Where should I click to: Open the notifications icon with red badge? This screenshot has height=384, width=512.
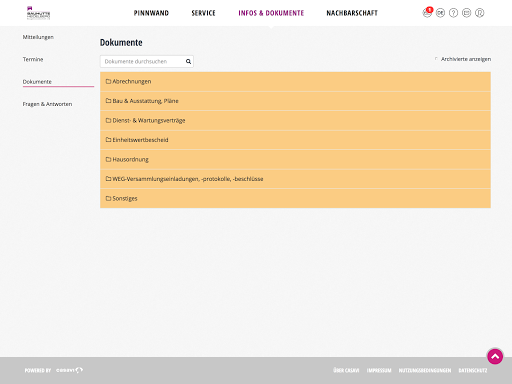427,13
